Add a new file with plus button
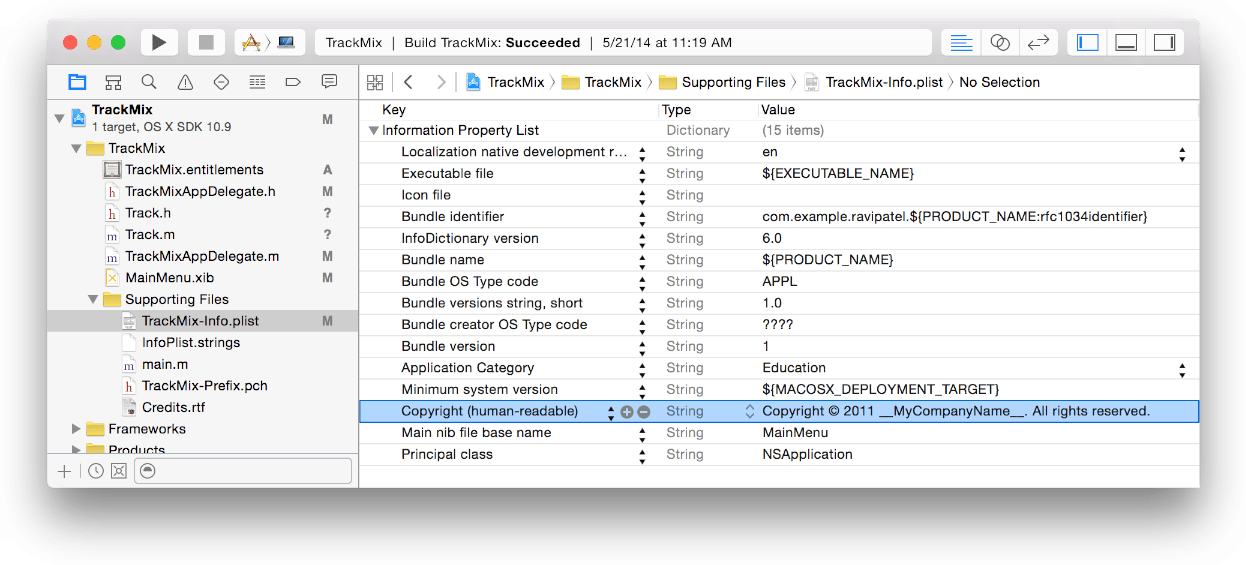 pyautogui.click(x=65, y=471)
